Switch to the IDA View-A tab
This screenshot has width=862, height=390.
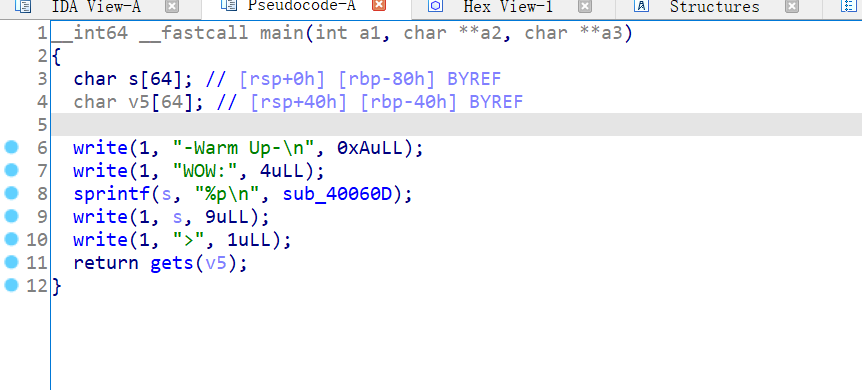pyautogui.click(x=96, y=7)
